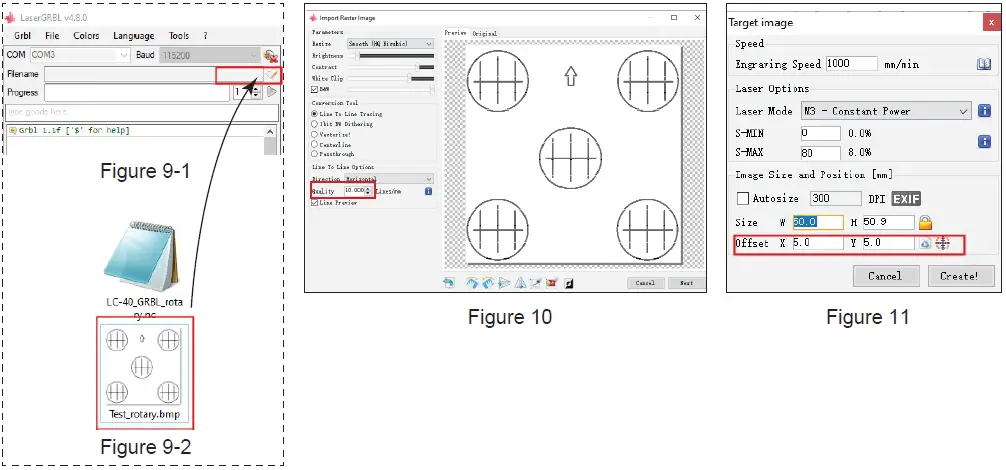Select the Passthrough radio button
1006x470 pixels.
click(x=314, y=154)
